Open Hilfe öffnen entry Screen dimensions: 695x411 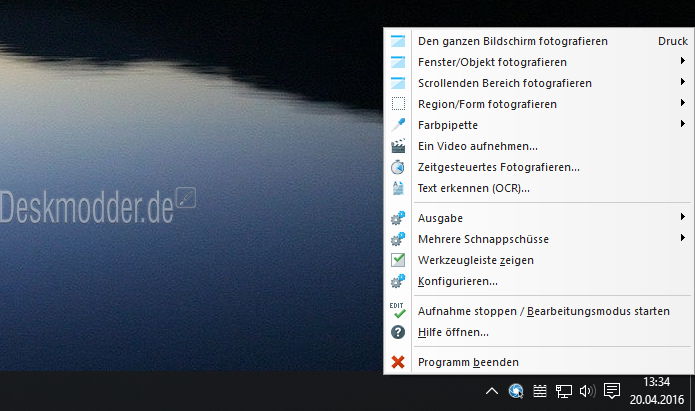click(x=538, y=332)
